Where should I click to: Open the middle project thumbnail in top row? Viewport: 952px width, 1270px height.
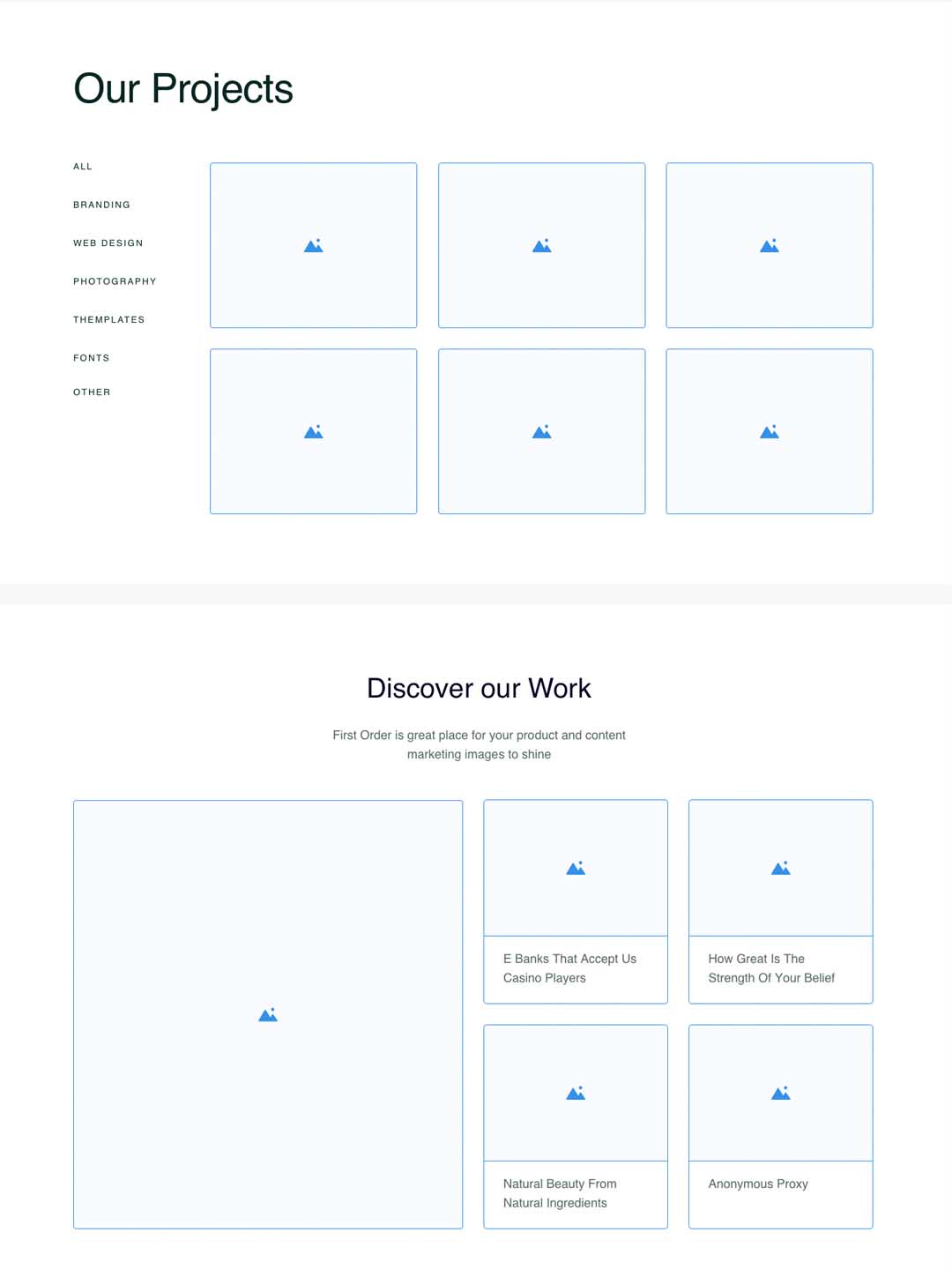tap(541, 245)
